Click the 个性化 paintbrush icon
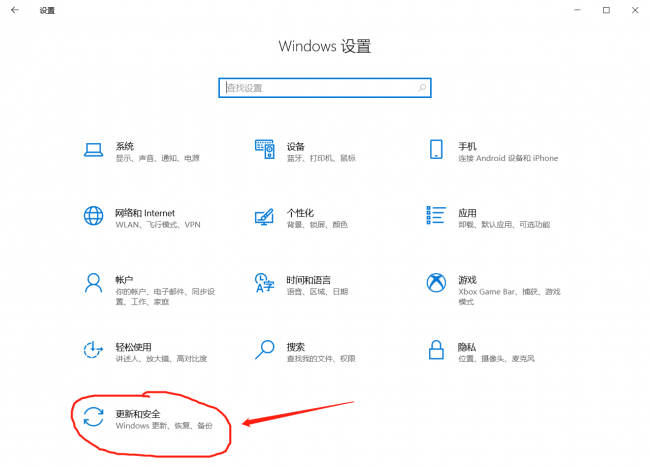The width and height of the screenshot is (650, 467). (264, 216)
